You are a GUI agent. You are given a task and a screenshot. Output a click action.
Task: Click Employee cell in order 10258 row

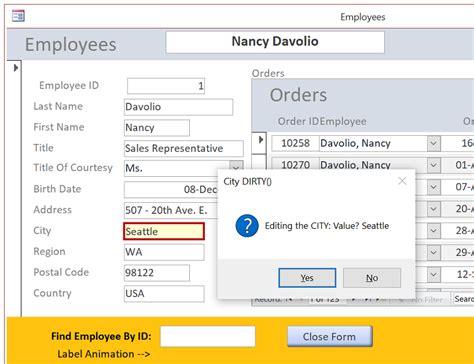click(x=373, y=143)
